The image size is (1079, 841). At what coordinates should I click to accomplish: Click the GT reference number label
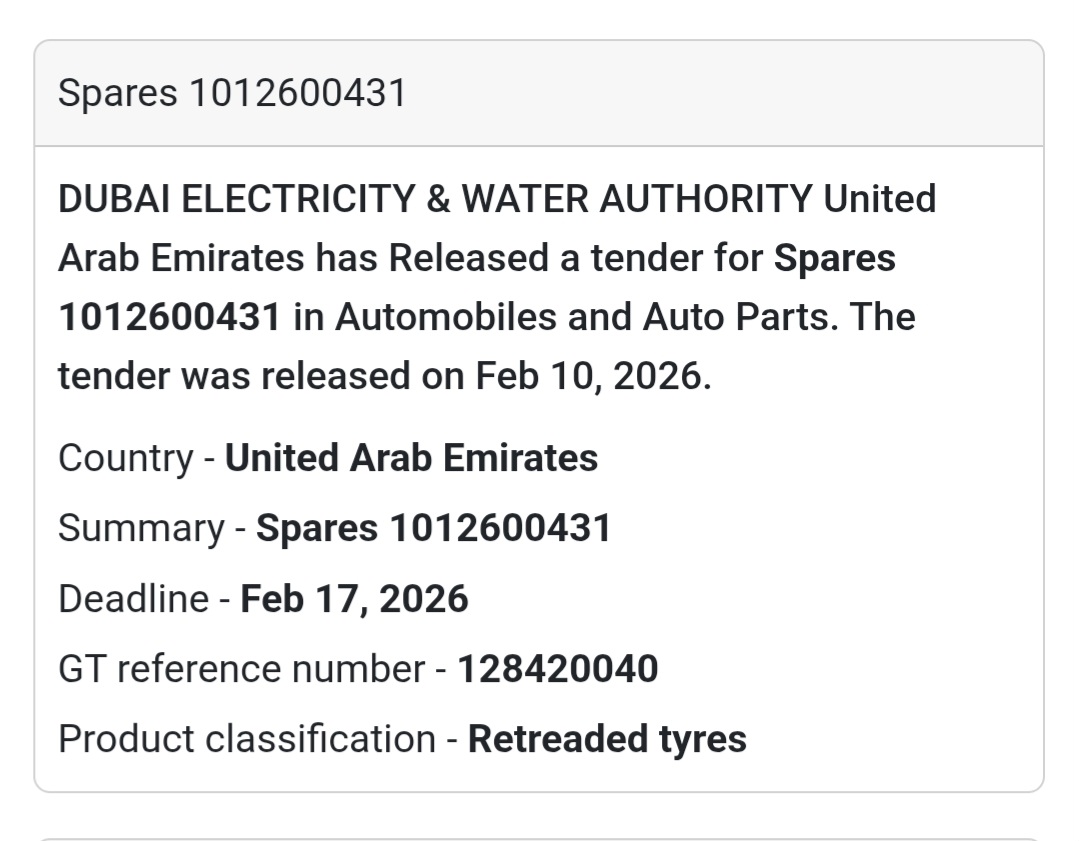click(241, 669)
